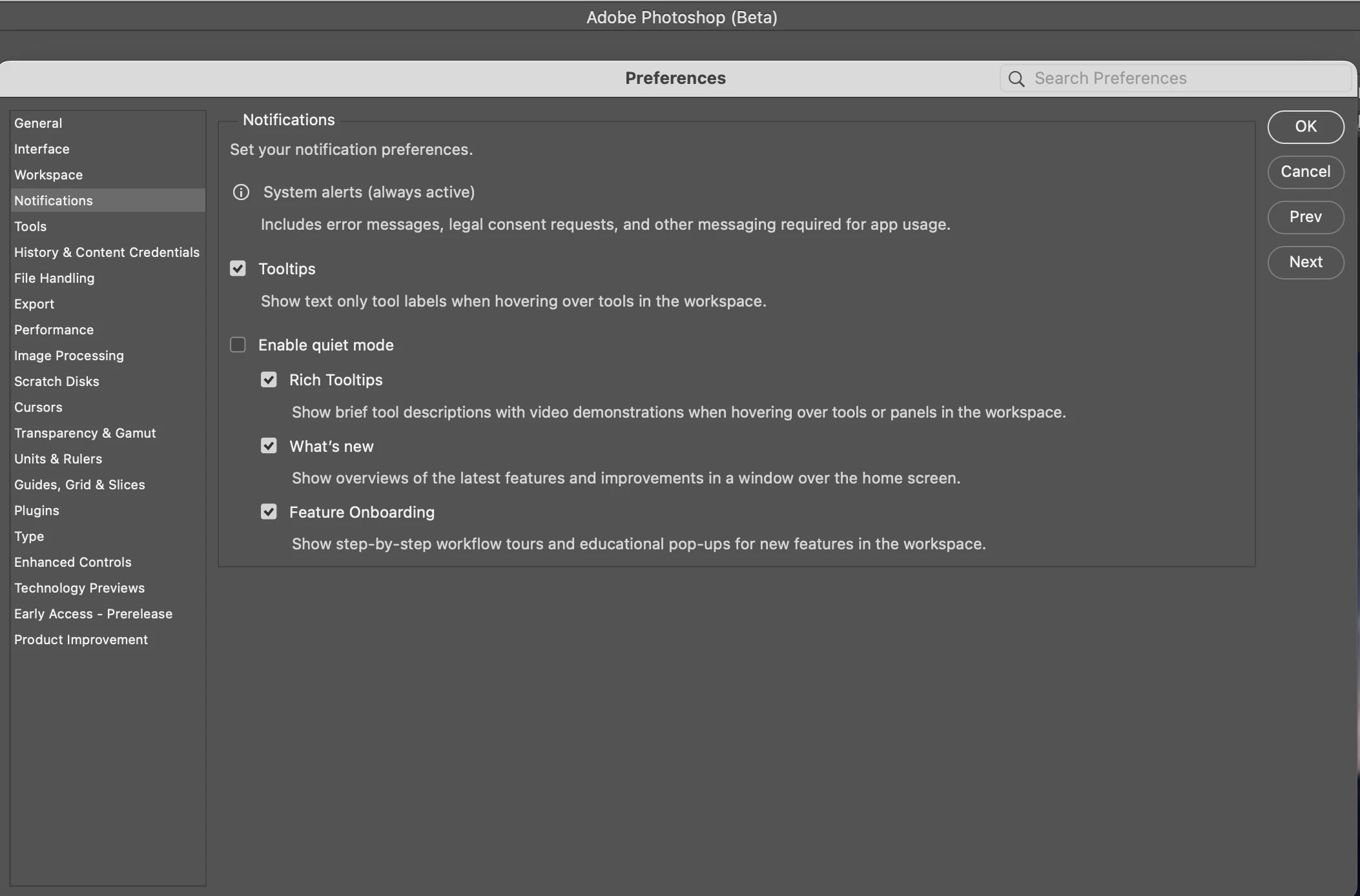
Task: Cancel the Preferences dialog
Action: [1306, 172]
